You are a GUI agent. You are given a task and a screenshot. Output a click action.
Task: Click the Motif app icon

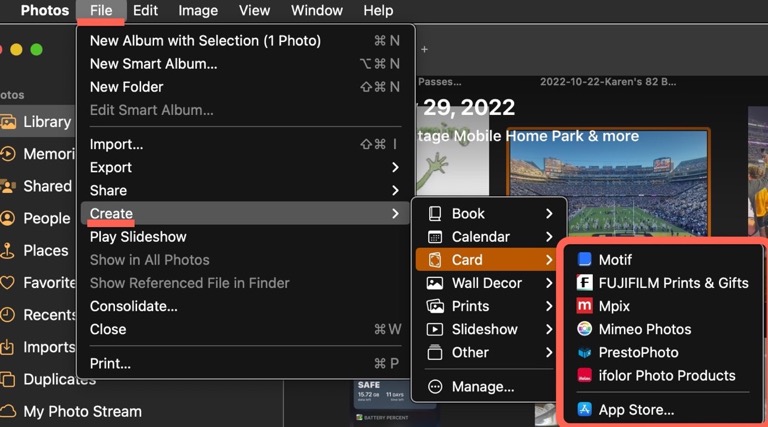pos(585,260)
